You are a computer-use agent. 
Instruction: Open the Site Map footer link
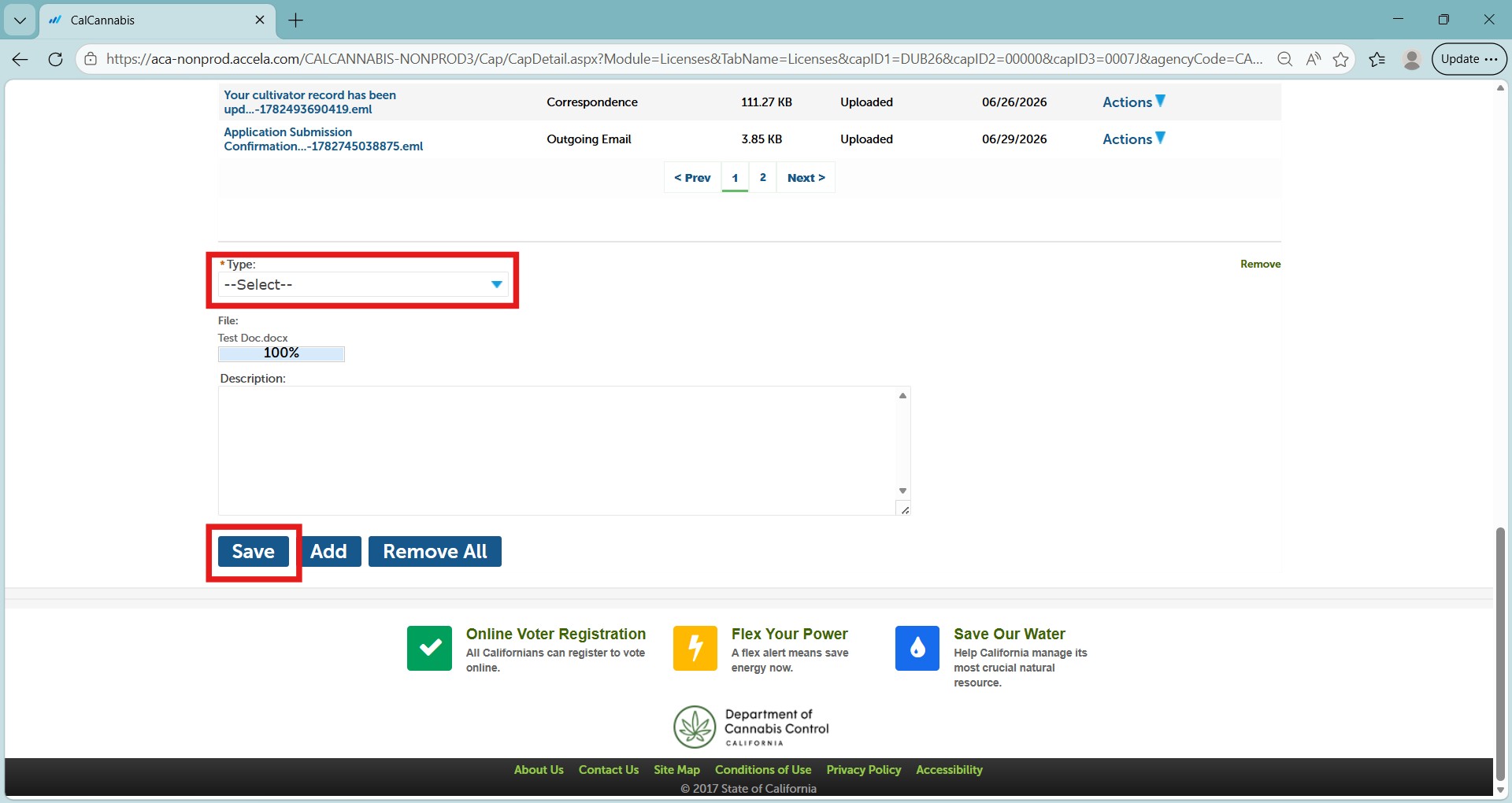(x=676, y=769)
